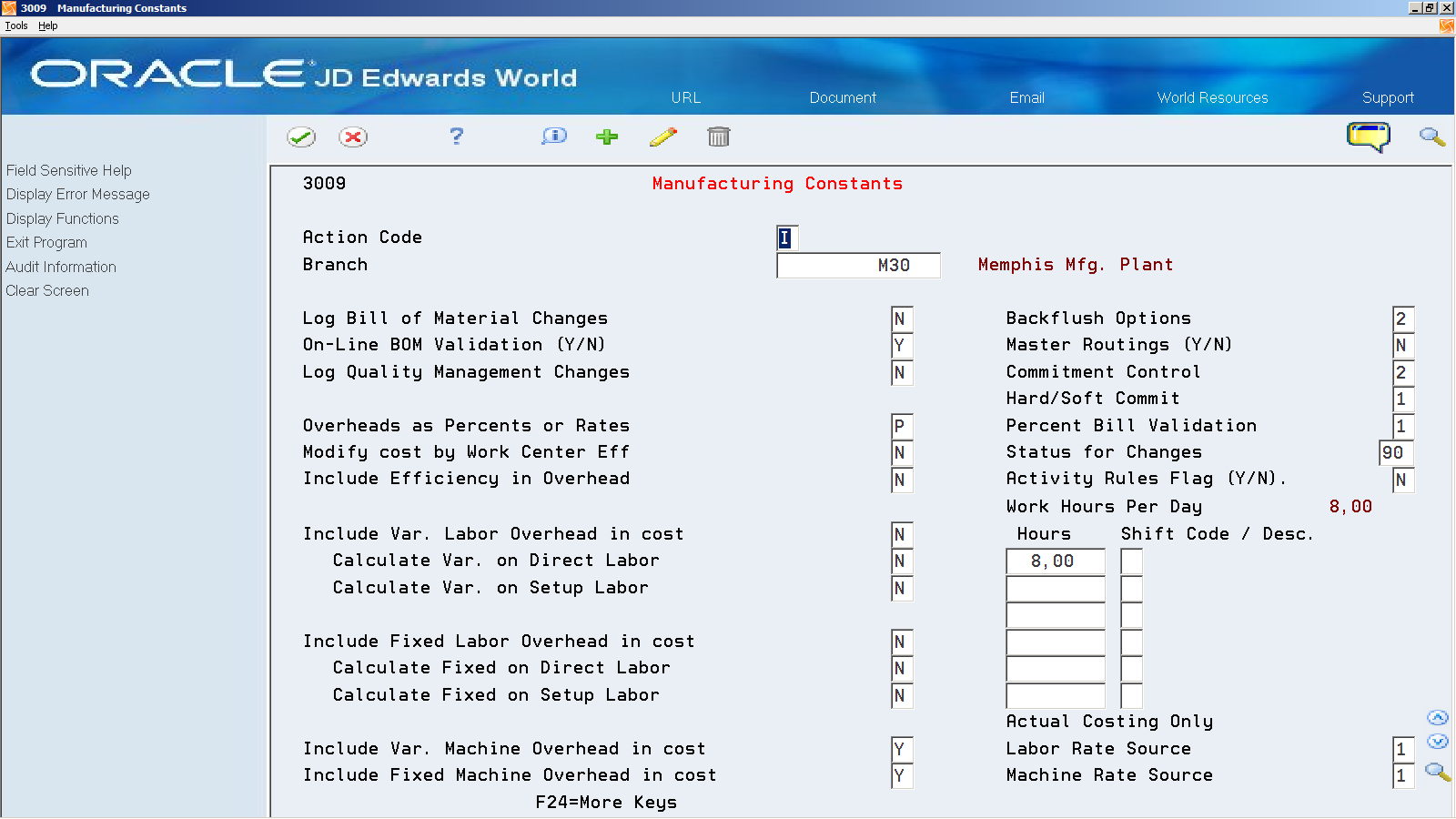The image size is (1456, 819).
Task: Click the Master Routings field
Action: [x=1403, y=345]
